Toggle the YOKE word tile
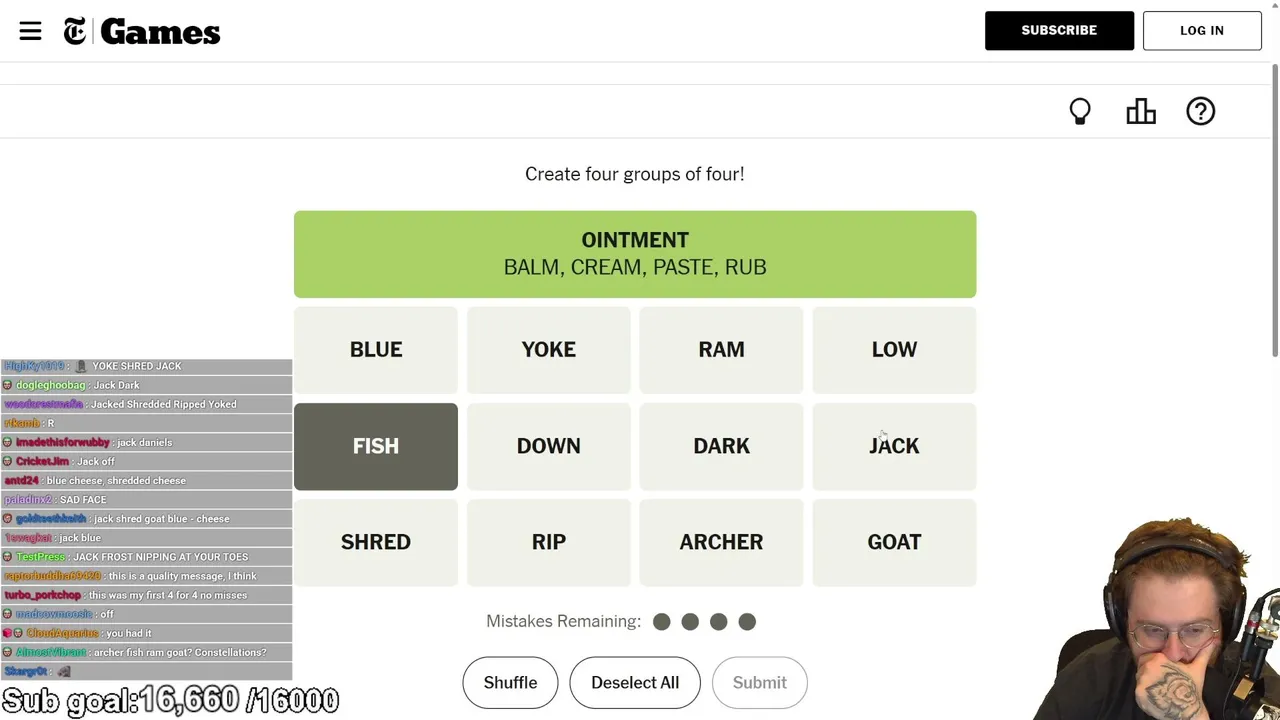The height and width of the screenshot is (720, 1280). click(549, 349)
